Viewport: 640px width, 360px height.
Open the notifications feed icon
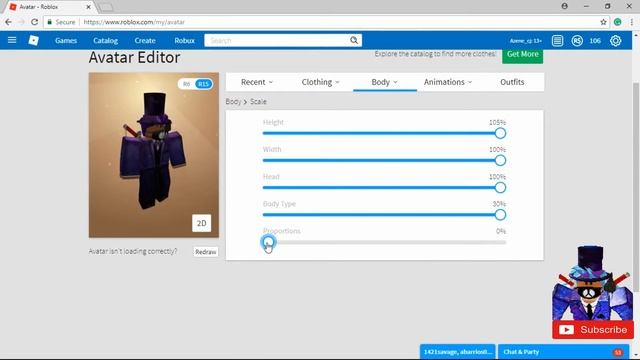pos(557,40)
